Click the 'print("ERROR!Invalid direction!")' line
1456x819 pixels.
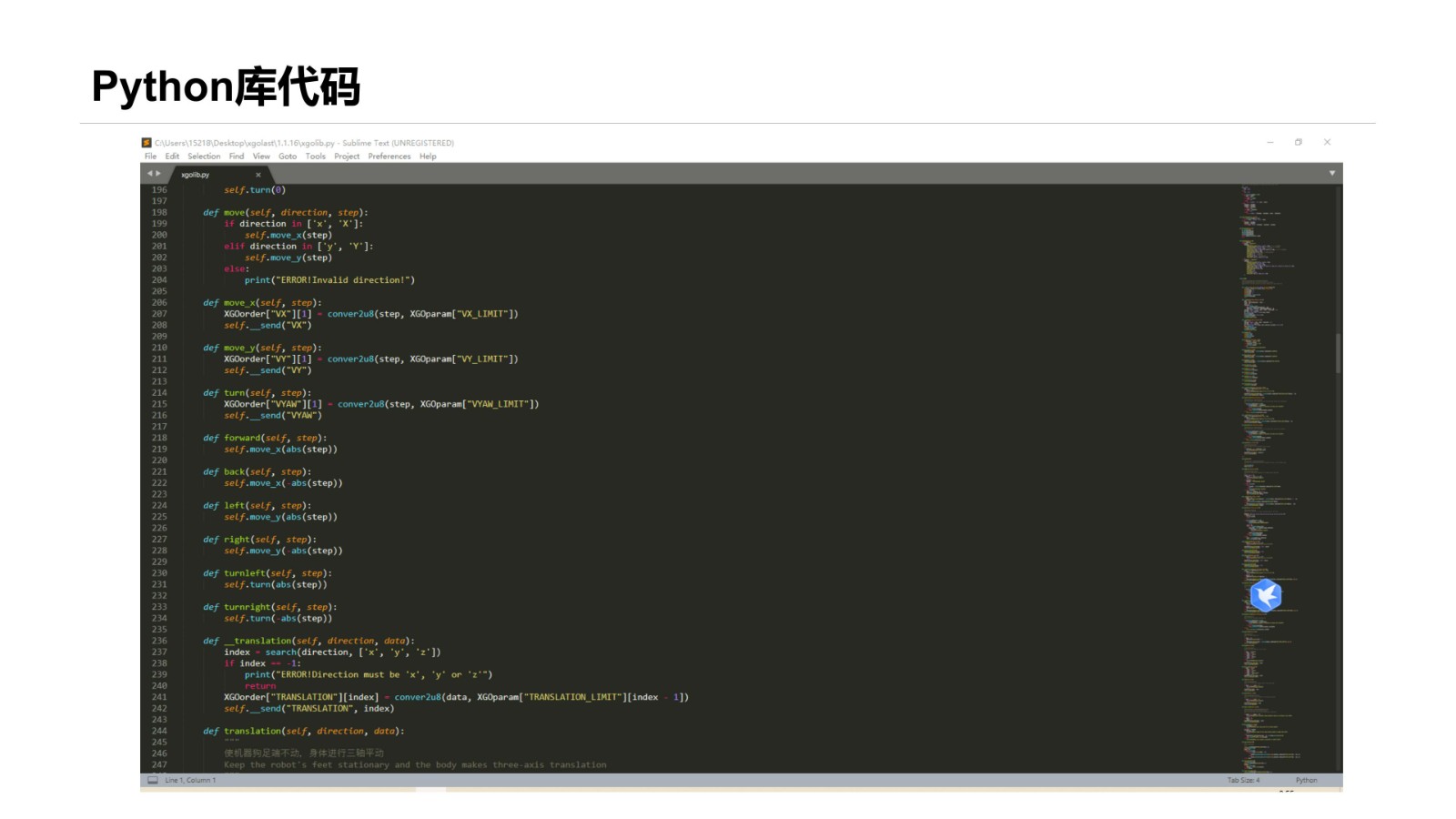pyautogui.click(x=329, y=280)
